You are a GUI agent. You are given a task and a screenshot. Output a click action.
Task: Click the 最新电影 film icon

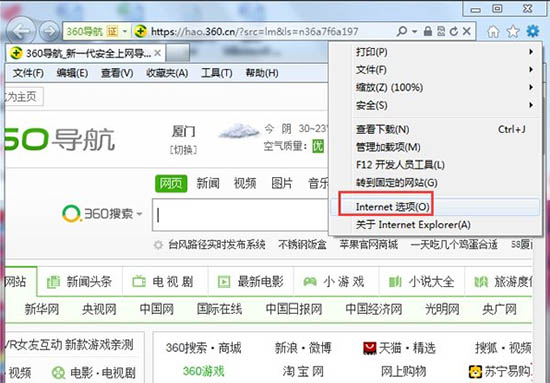[224, 282]
